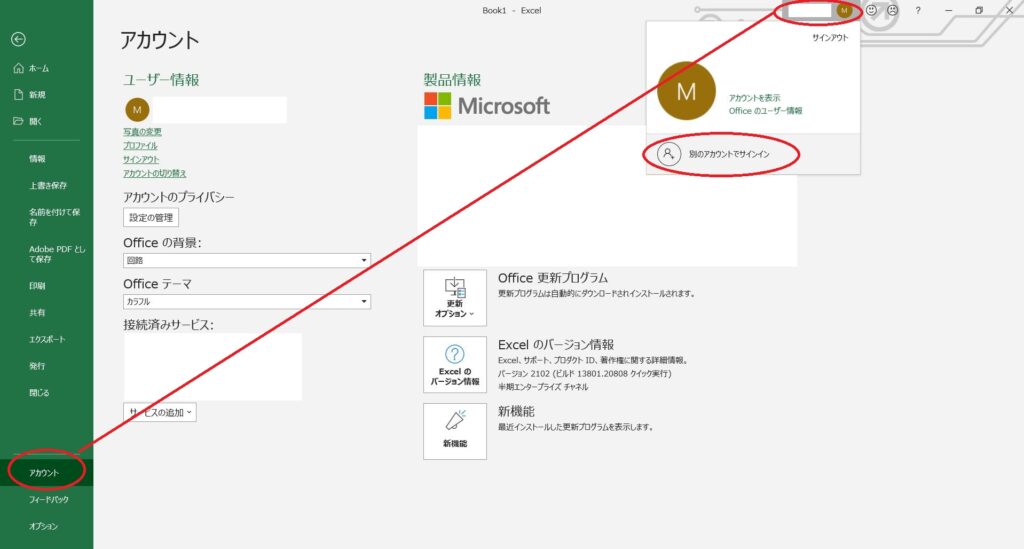1024x549 pixels.
Task: Choose 上書き保存 in the sidebar
Action: [x=48, y=185]
